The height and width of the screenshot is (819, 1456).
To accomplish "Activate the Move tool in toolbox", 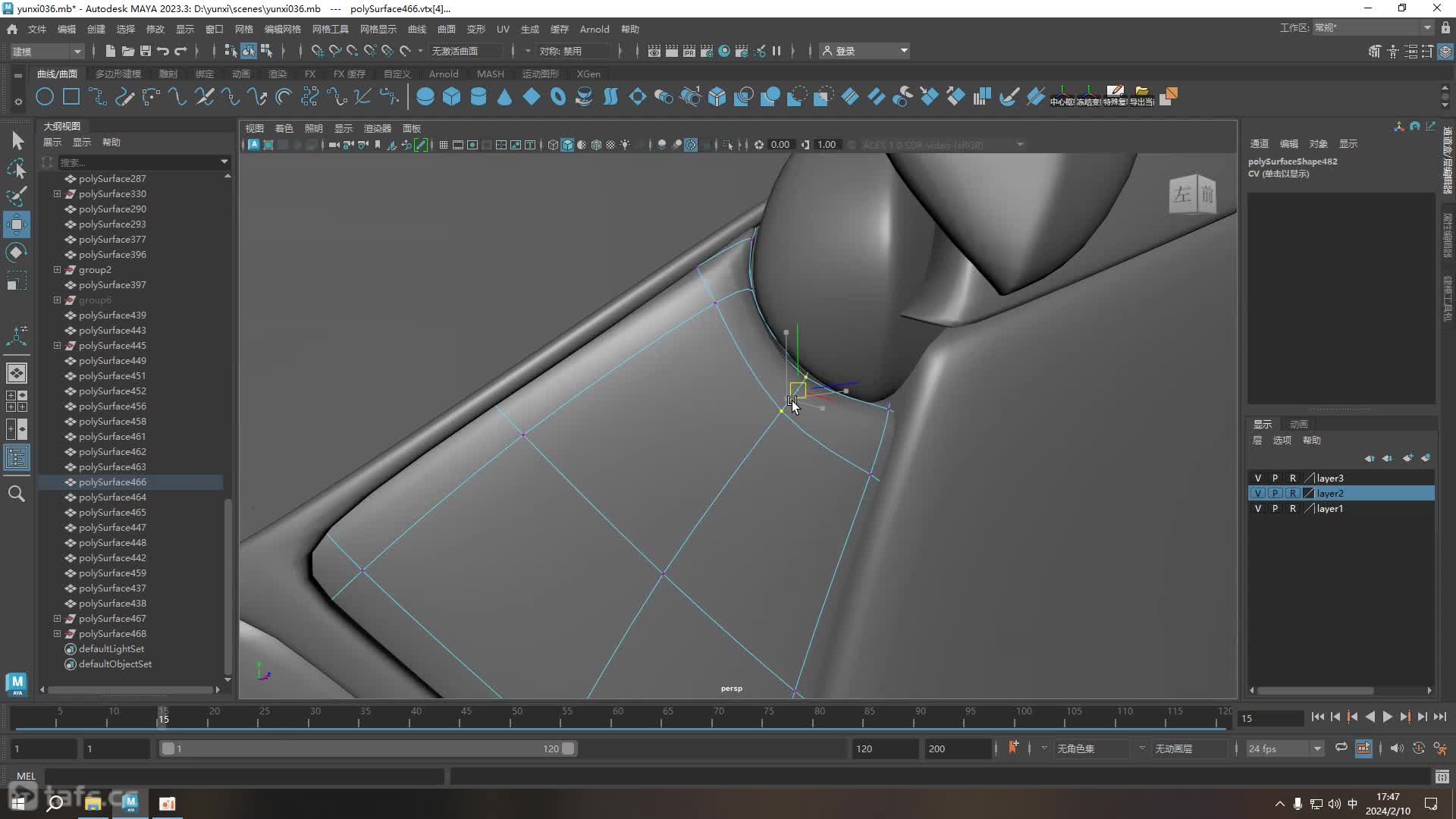I will pos(17,224).
